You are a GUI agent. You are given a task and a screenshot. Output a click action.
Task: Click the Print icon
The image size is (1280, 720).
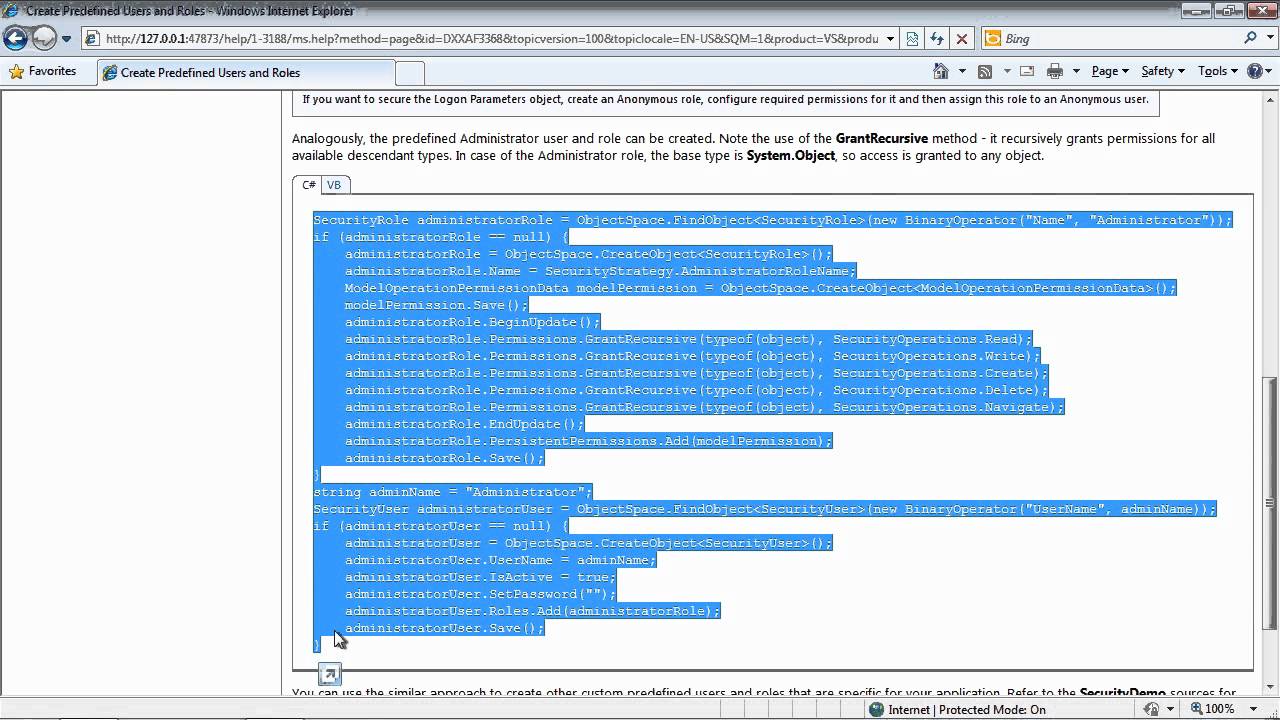(1054, 71)
